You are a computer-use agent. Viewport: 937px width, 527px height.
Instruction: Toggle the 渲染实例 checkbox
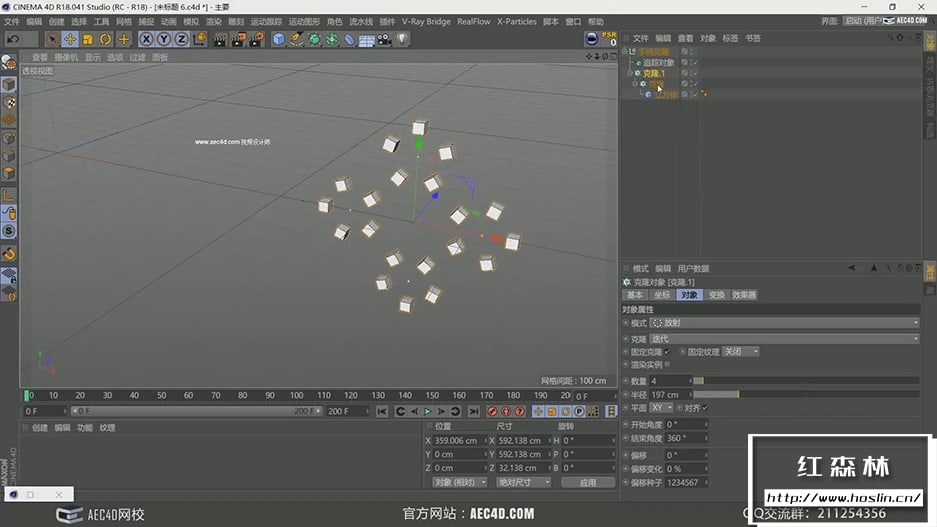[668, 365]
